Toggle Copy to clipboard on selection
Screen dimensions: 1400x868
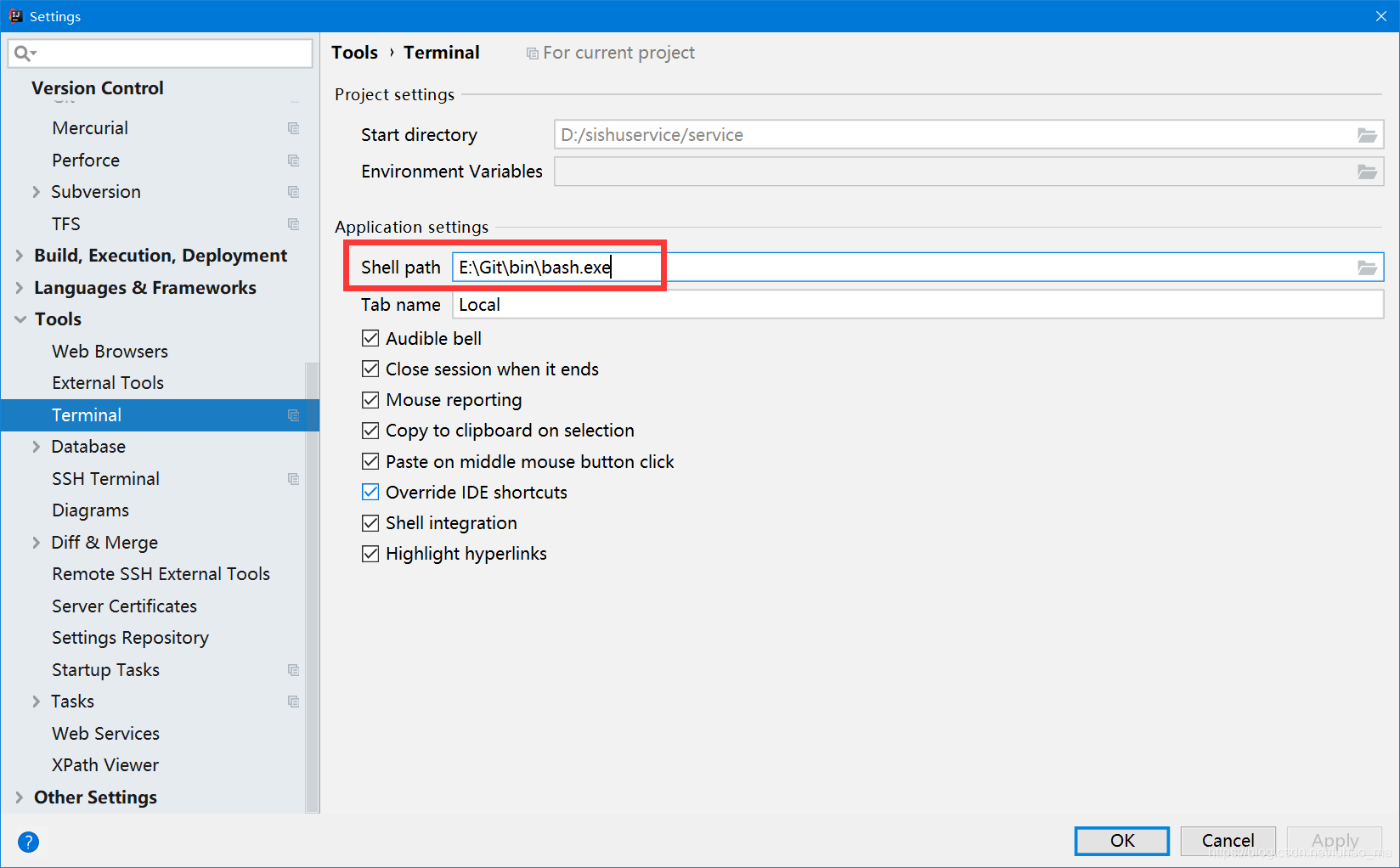pyautogui.click(x=370, y=431)
